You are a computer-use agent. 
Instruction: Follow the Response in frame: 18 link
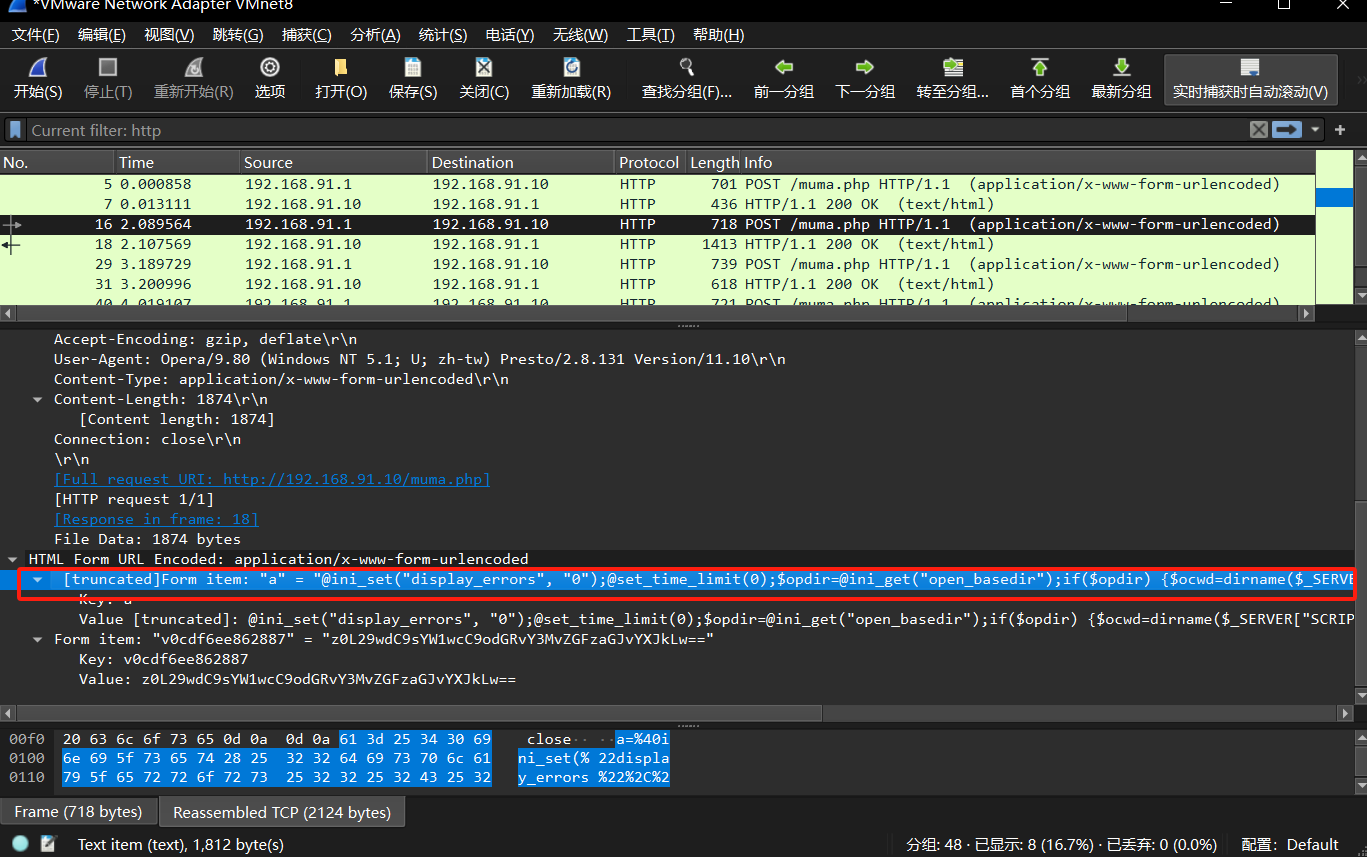coord(156,519)
